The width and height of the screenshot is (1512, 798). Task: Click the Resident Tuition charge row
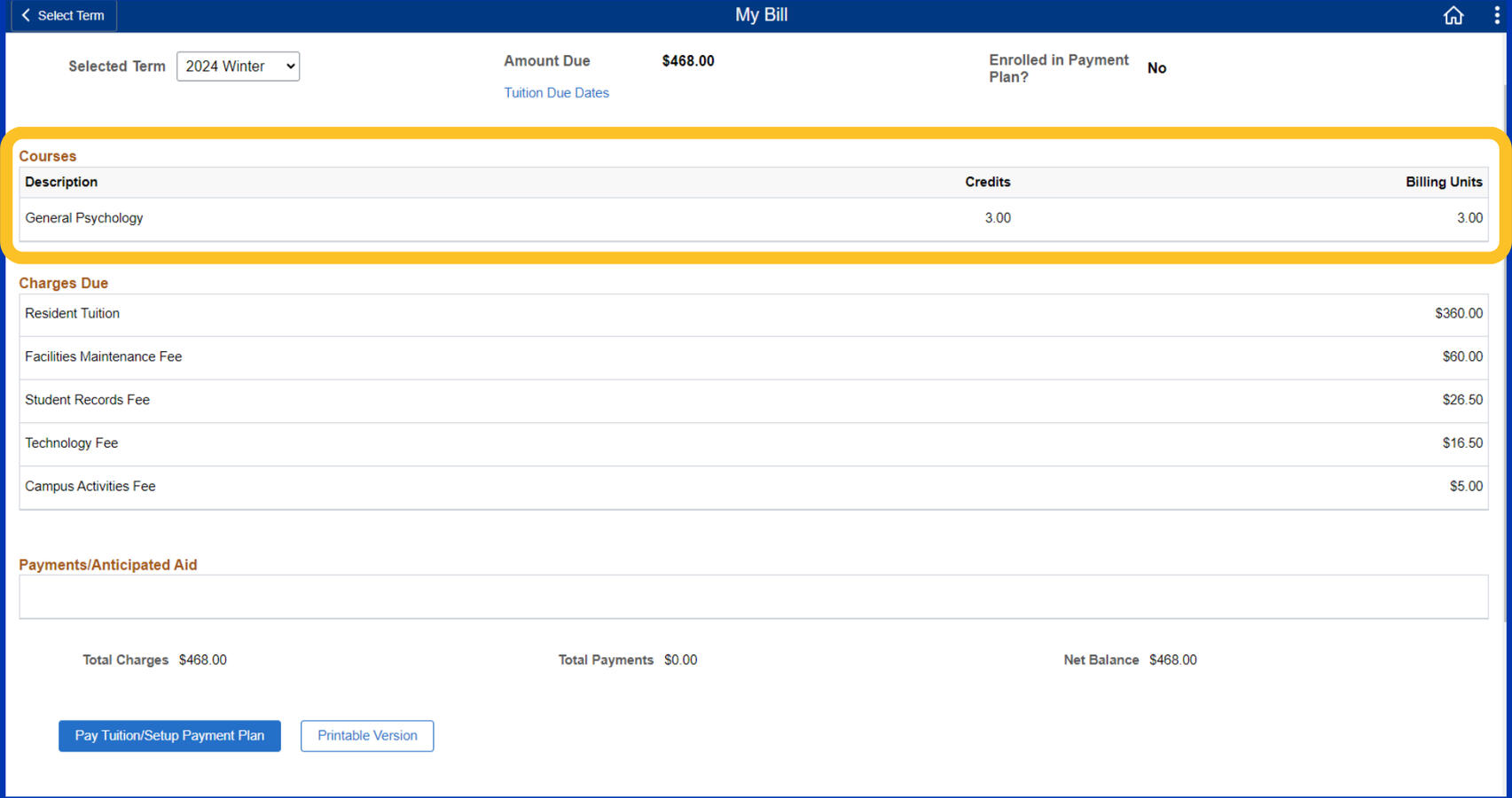coord(73,314)
